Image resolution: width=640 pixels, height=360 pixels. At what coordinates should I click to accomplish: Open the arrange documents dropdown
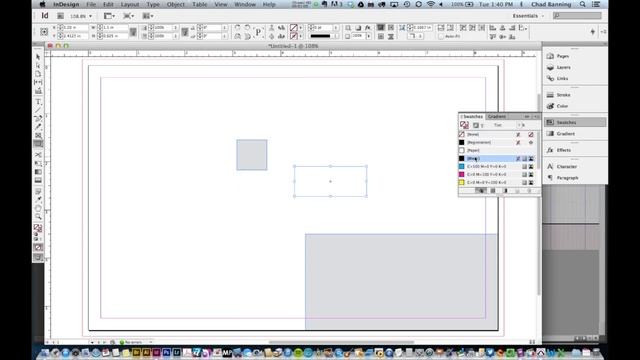[148, 16]
